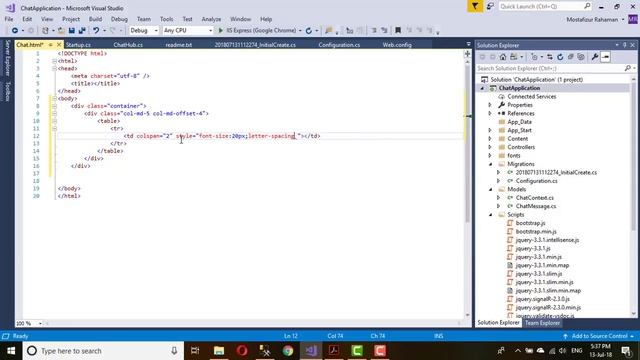Collapse the Migrations folder

[490, 164]
